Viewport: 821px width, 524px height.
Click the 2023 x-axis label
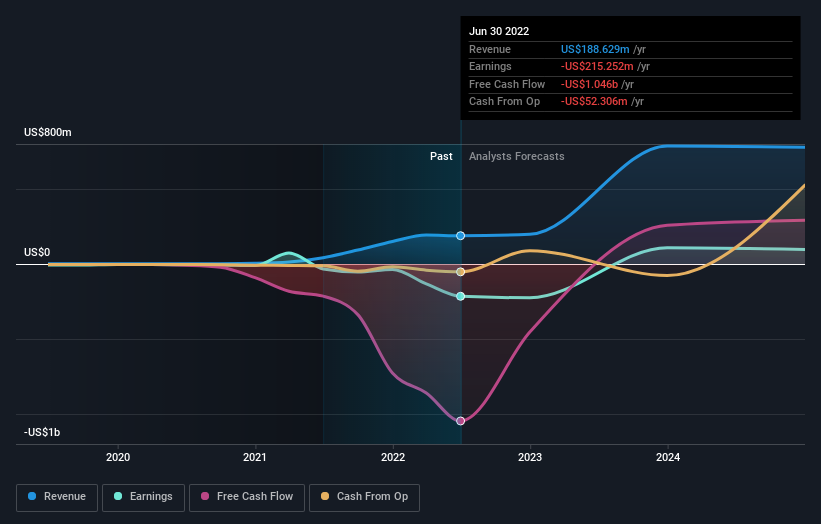(x=530, y=457)
